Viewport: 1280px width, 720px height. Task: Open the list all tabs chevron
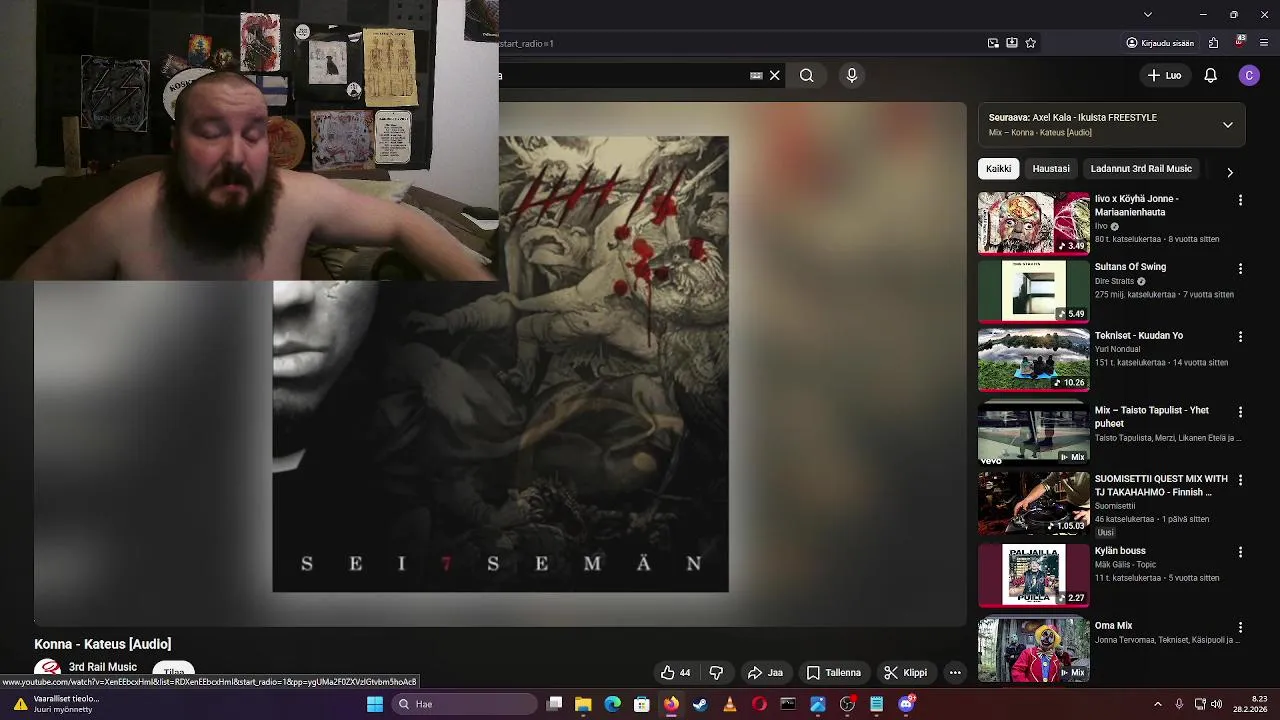pos(1148,14)
